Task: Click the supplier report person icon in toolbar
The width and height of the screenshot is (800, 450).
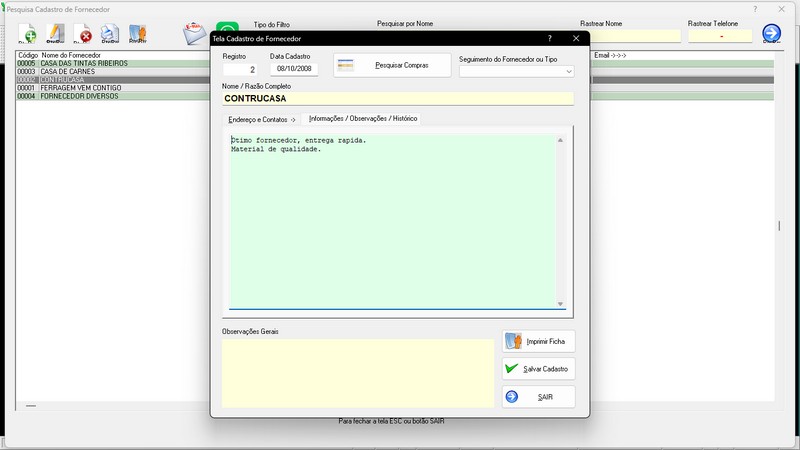Action: click(x=138, y=34)
